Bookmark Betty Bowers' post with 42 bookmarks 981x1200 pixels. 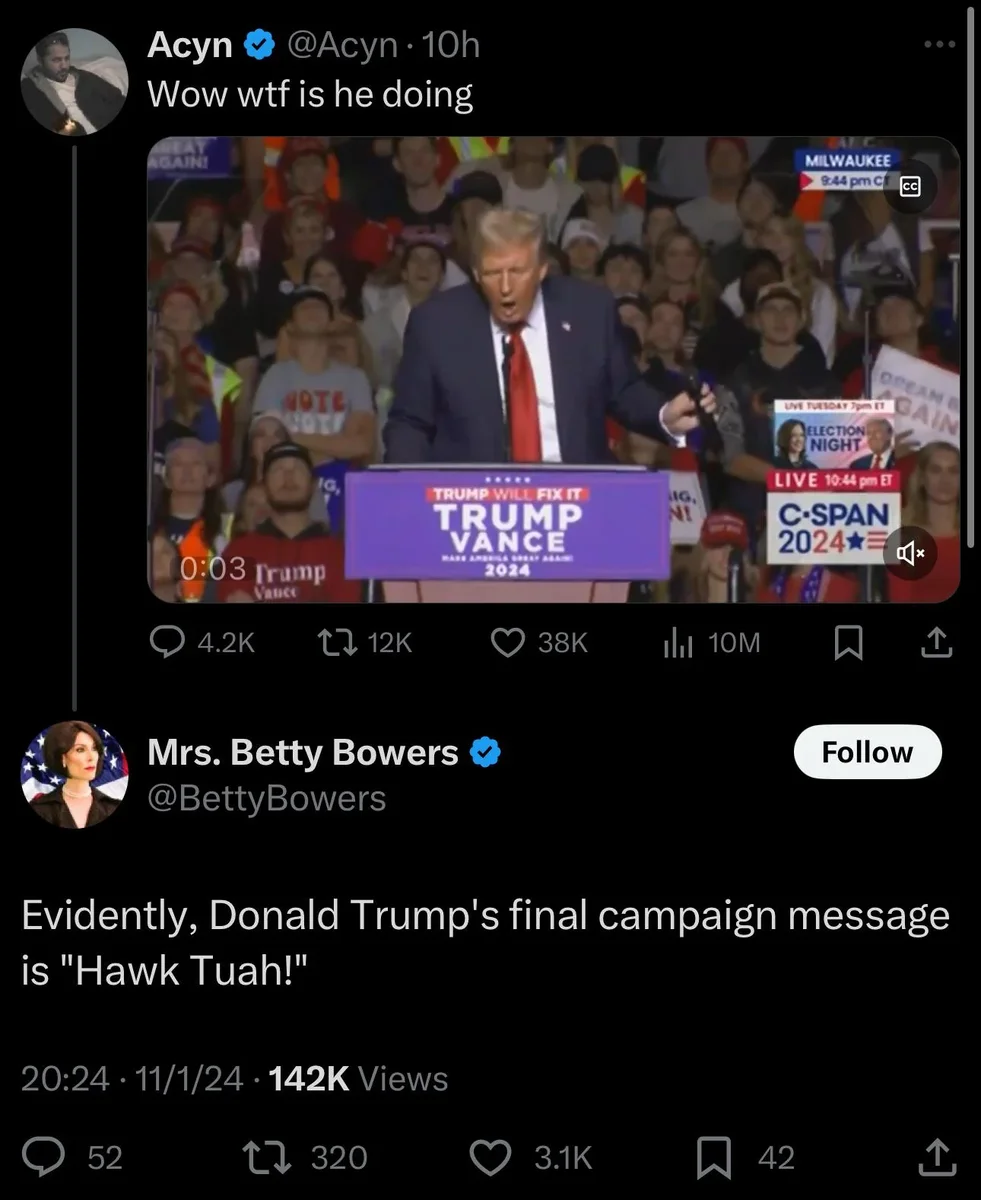click(x=746, y=1158)
